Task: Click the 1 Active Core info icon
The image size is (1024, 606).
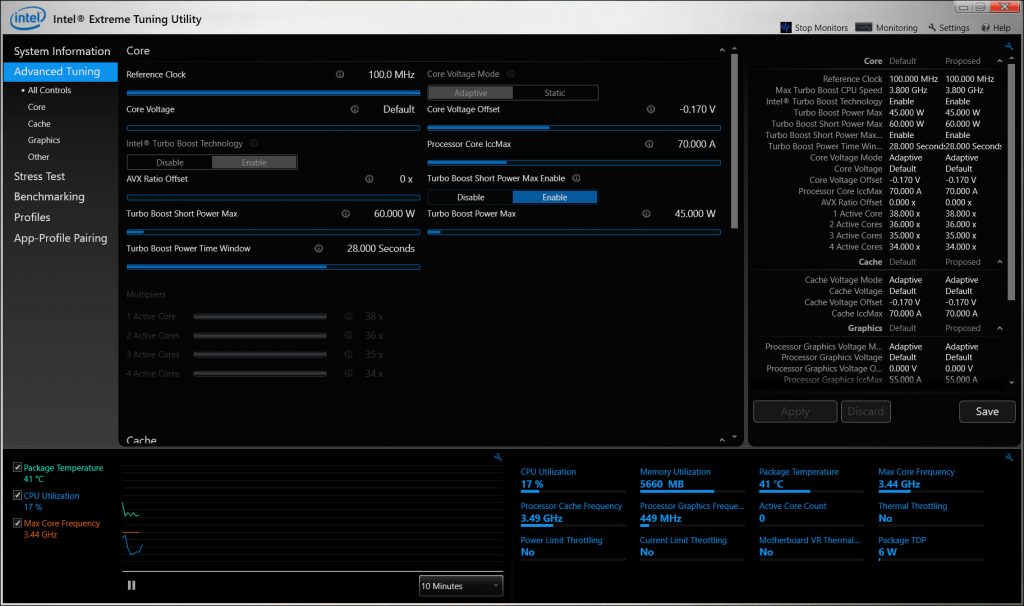Action: (349, 316)
